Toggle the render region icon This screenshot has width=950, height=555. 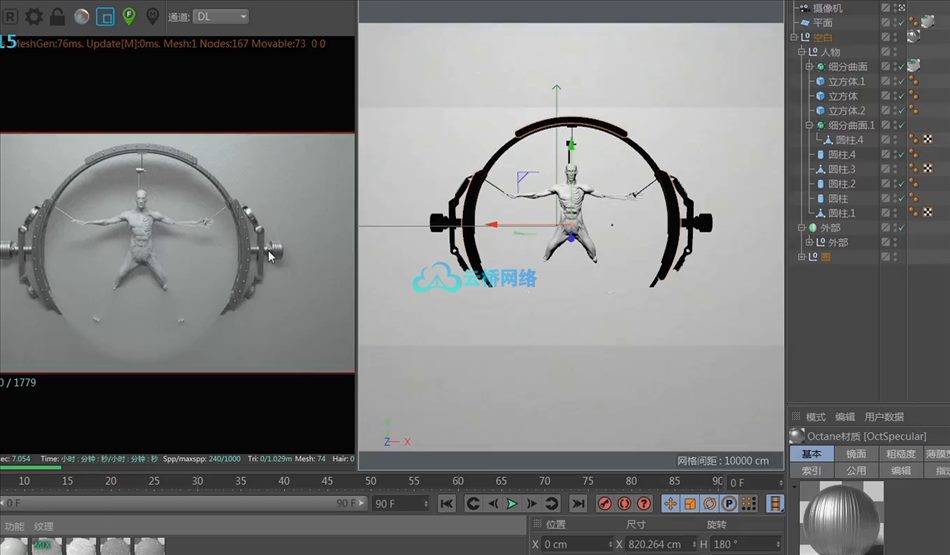[x=105, y=17]
